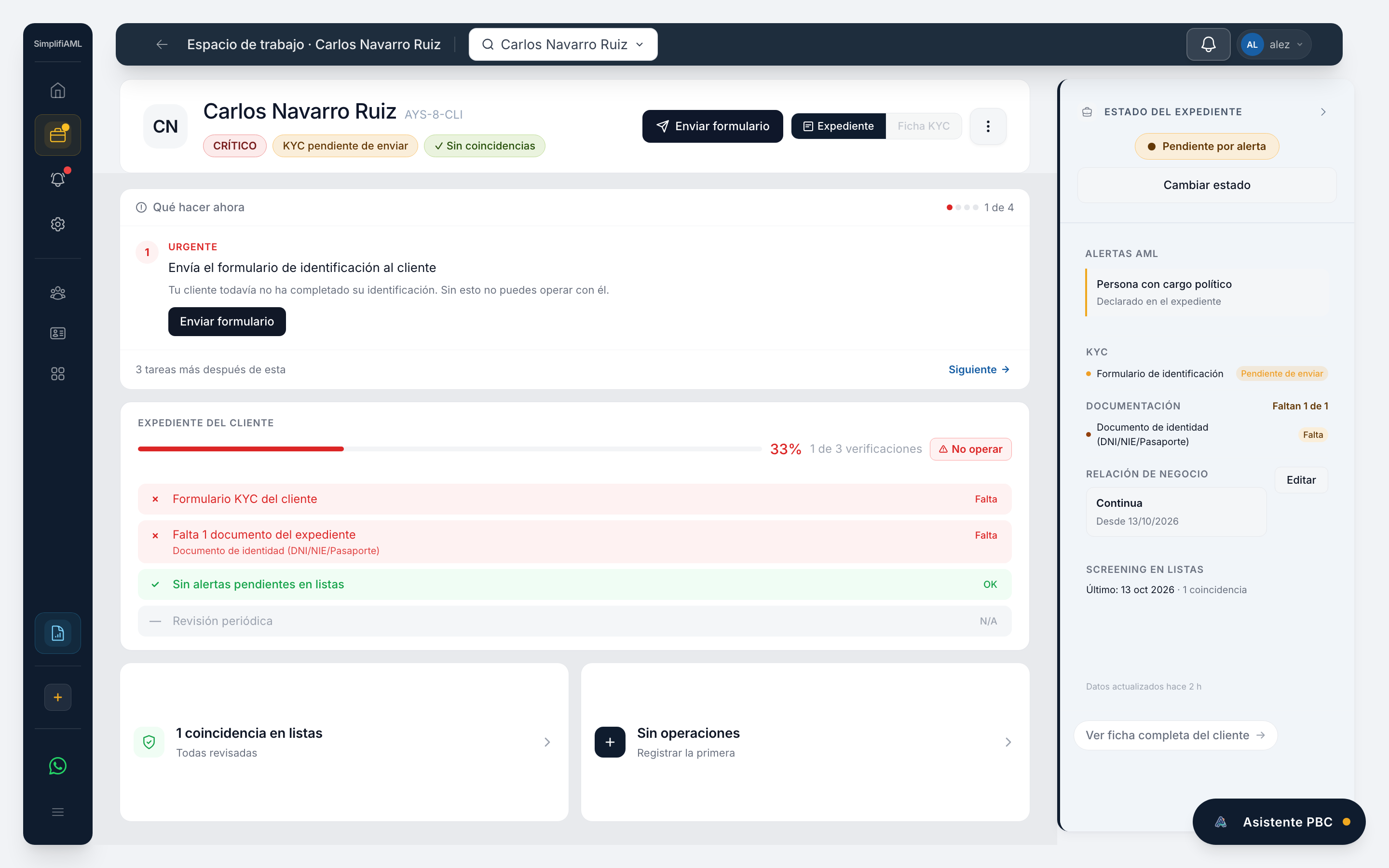Open the WhatsApp icon in sidebar
Image resolution: width=1389 pixels, height=868 pixels.
pos(57,766)
